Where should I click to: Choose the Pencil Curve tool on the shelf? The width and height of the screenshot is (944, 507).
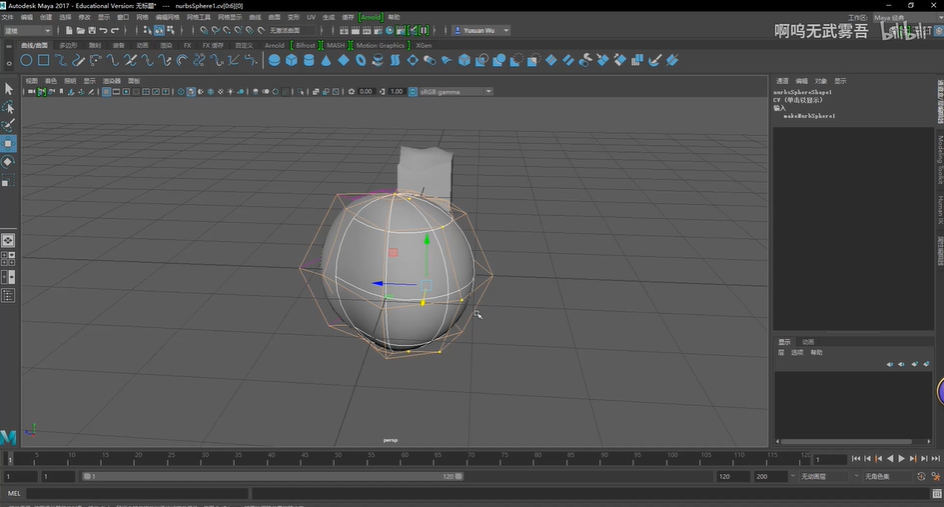[78, 60]
